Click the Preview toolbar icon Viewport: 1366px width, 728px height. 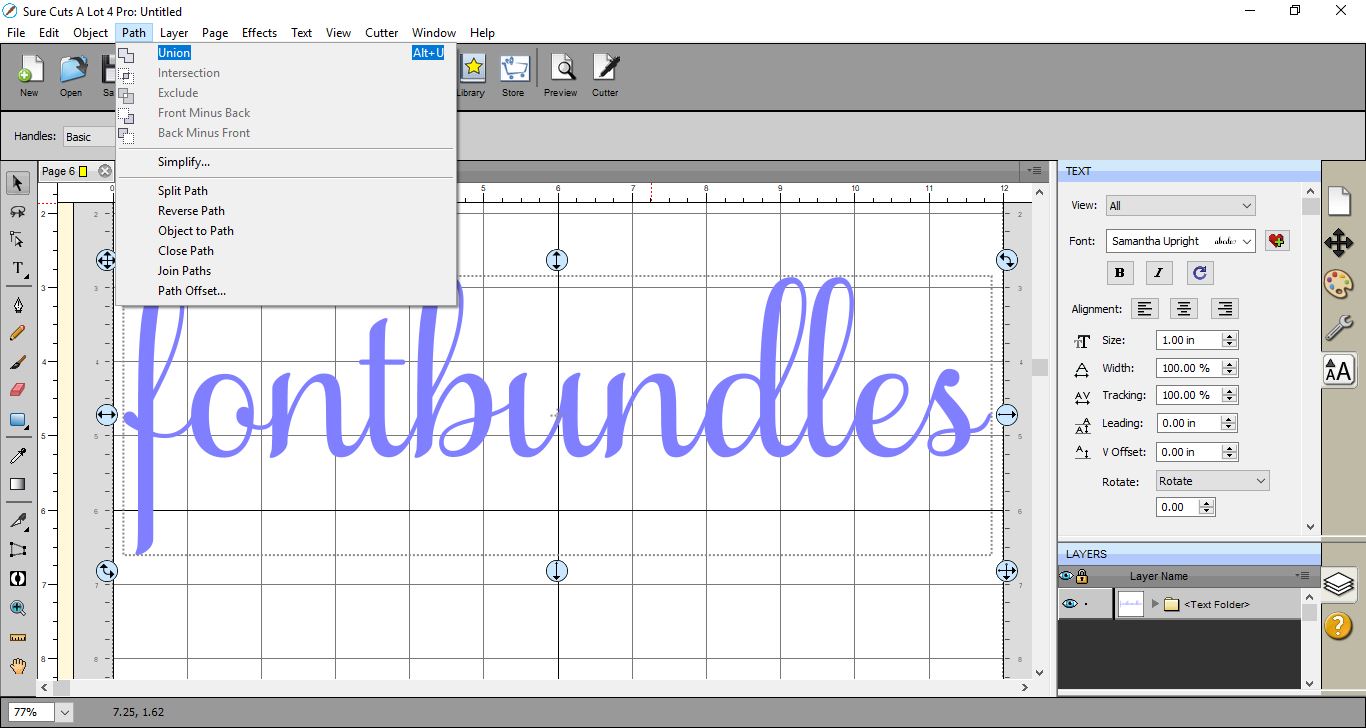click(x=561, y=76)
